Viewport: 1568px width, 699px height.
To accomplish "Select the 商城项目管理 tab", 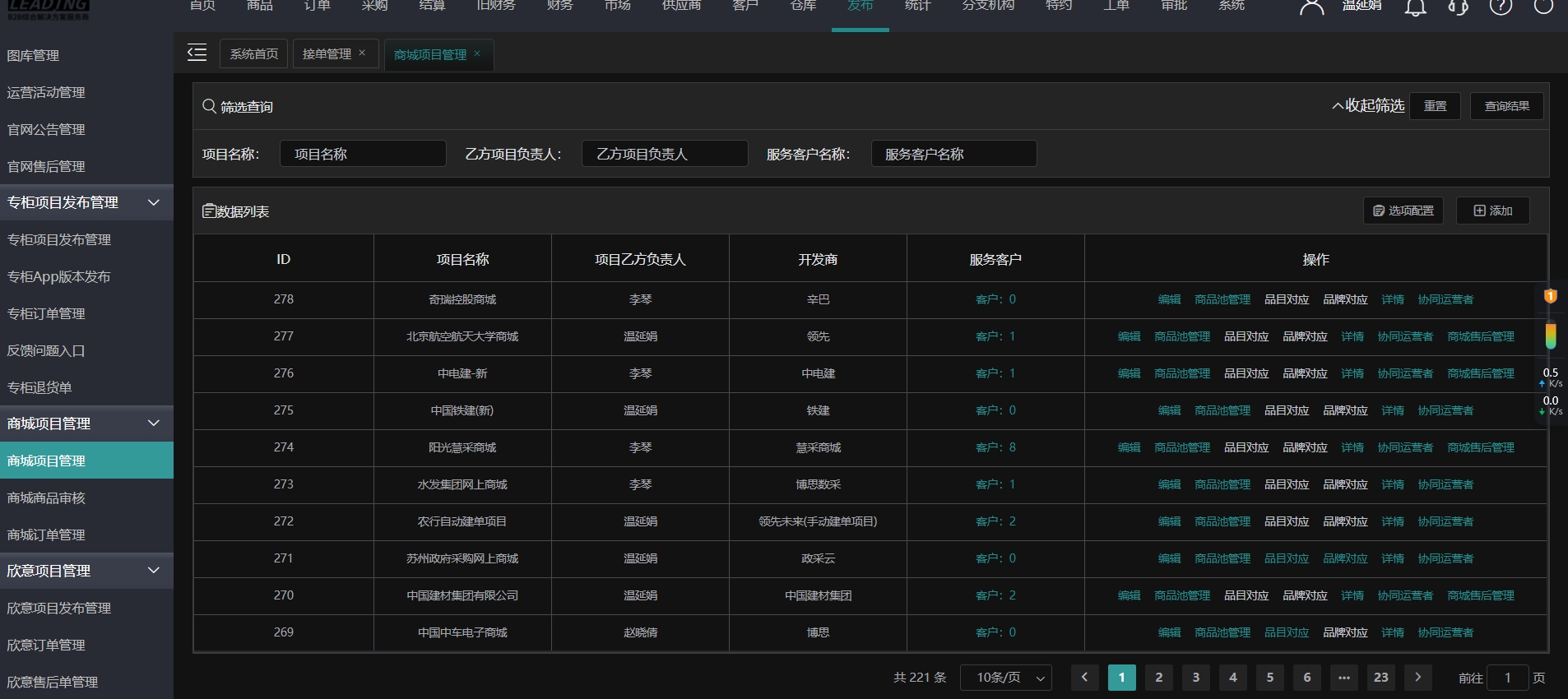I will tap(429, 54).
